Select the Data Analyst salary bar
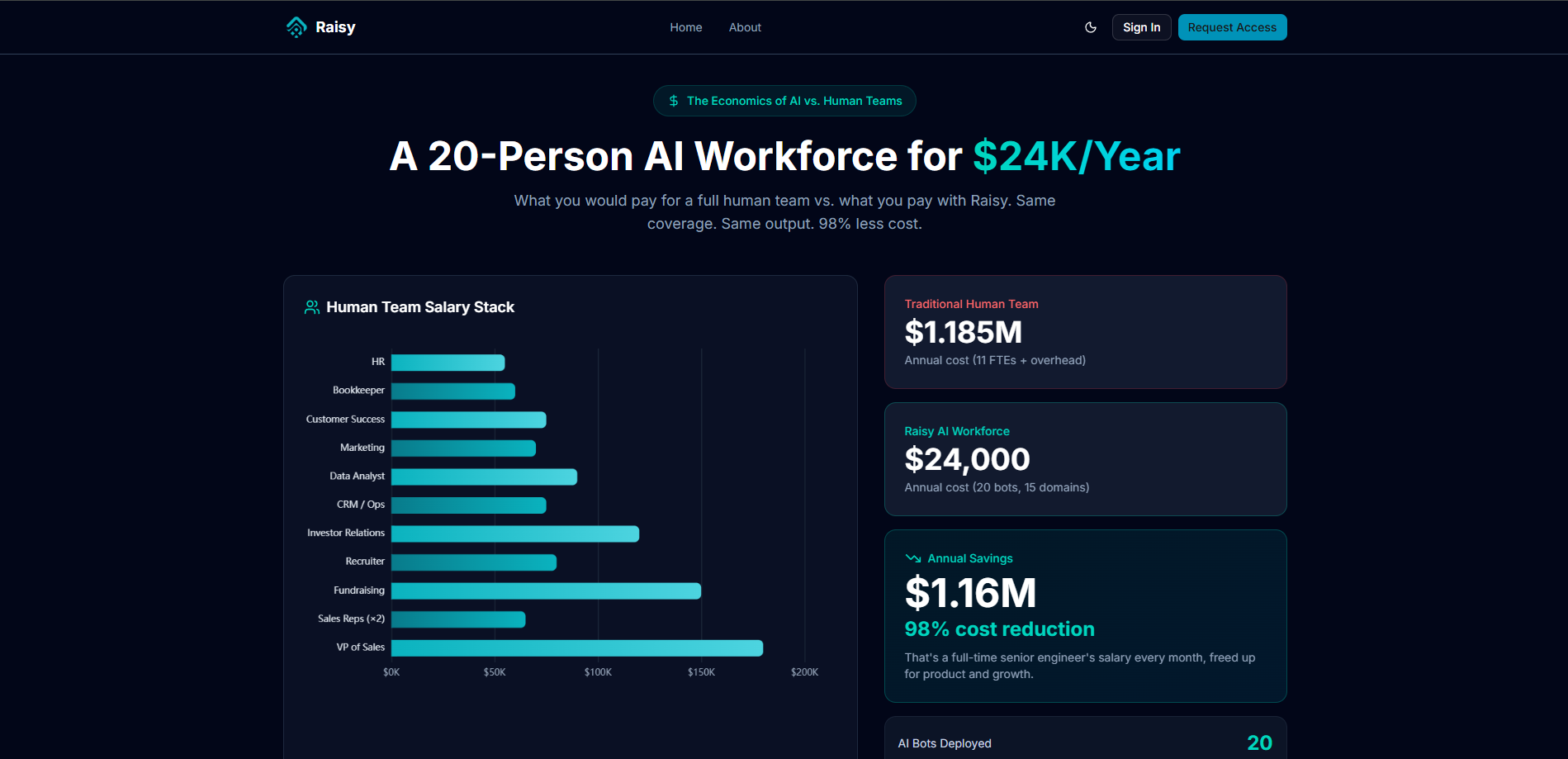 point(485,477)
